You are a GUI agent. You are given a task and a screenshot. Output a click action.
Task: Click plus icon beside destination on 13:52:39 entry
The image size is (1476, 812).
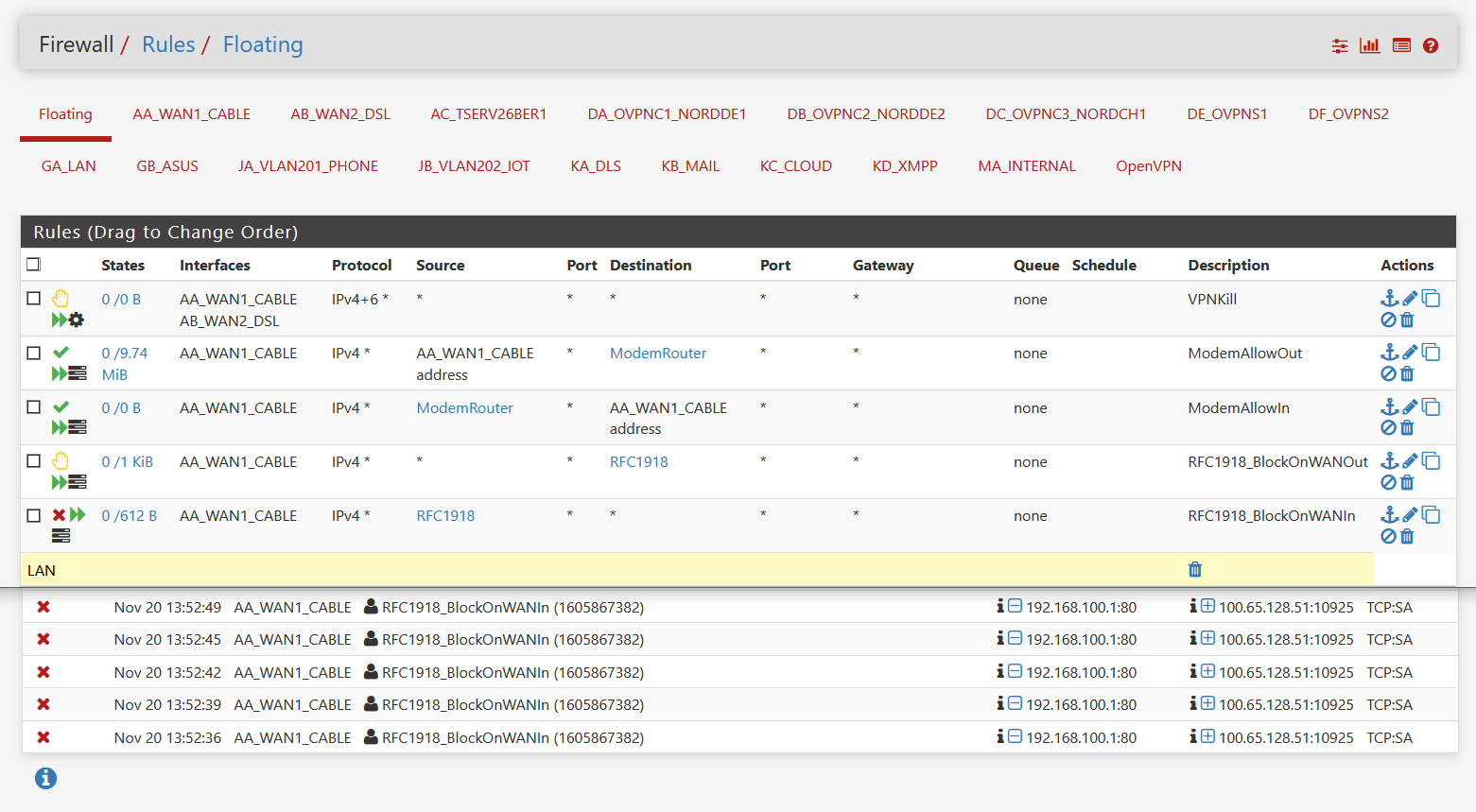1207,704
